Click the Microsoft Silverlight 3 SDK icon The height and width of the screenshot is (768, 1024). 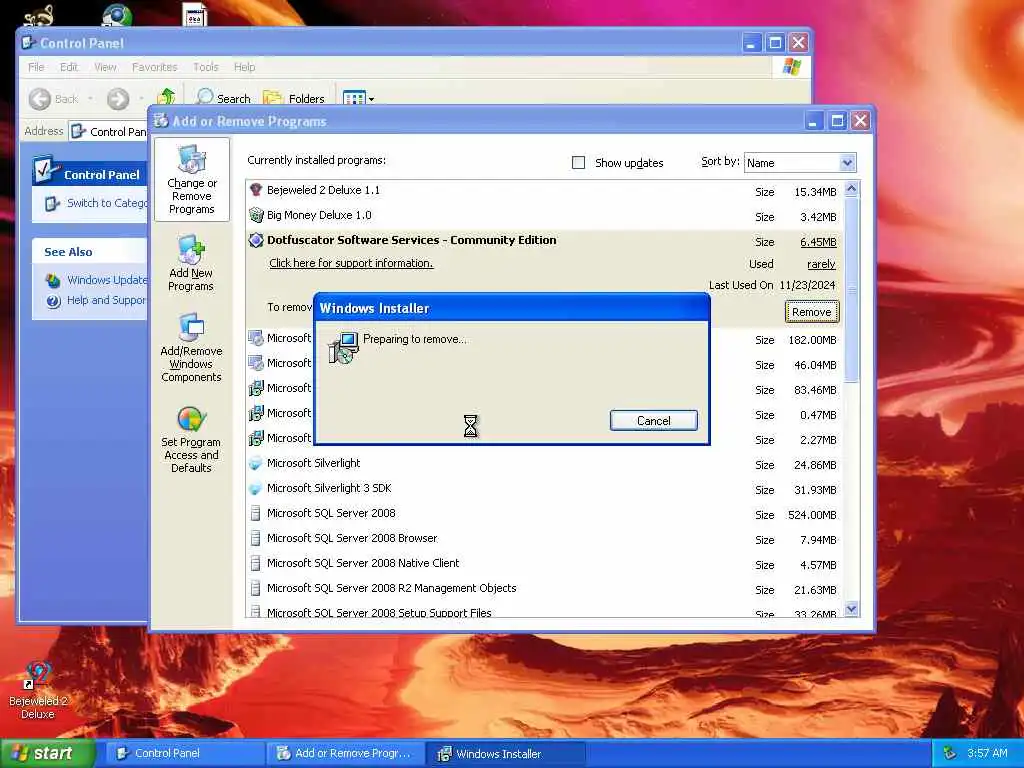tap(256, 488)
